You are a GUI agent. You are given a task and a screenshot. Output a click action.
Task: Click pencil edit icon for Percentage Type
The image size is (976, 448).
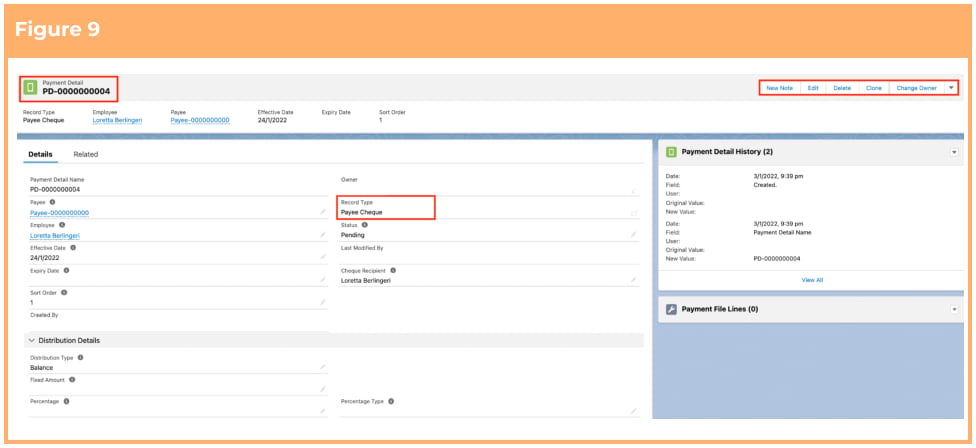pos(634,411)
